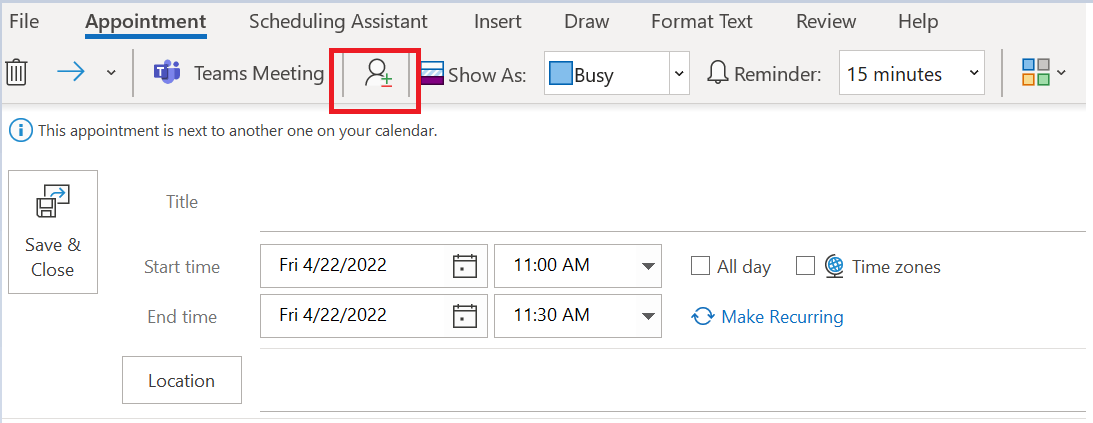
Task: Click the Reminder bell icon
Action: (718, 73)
